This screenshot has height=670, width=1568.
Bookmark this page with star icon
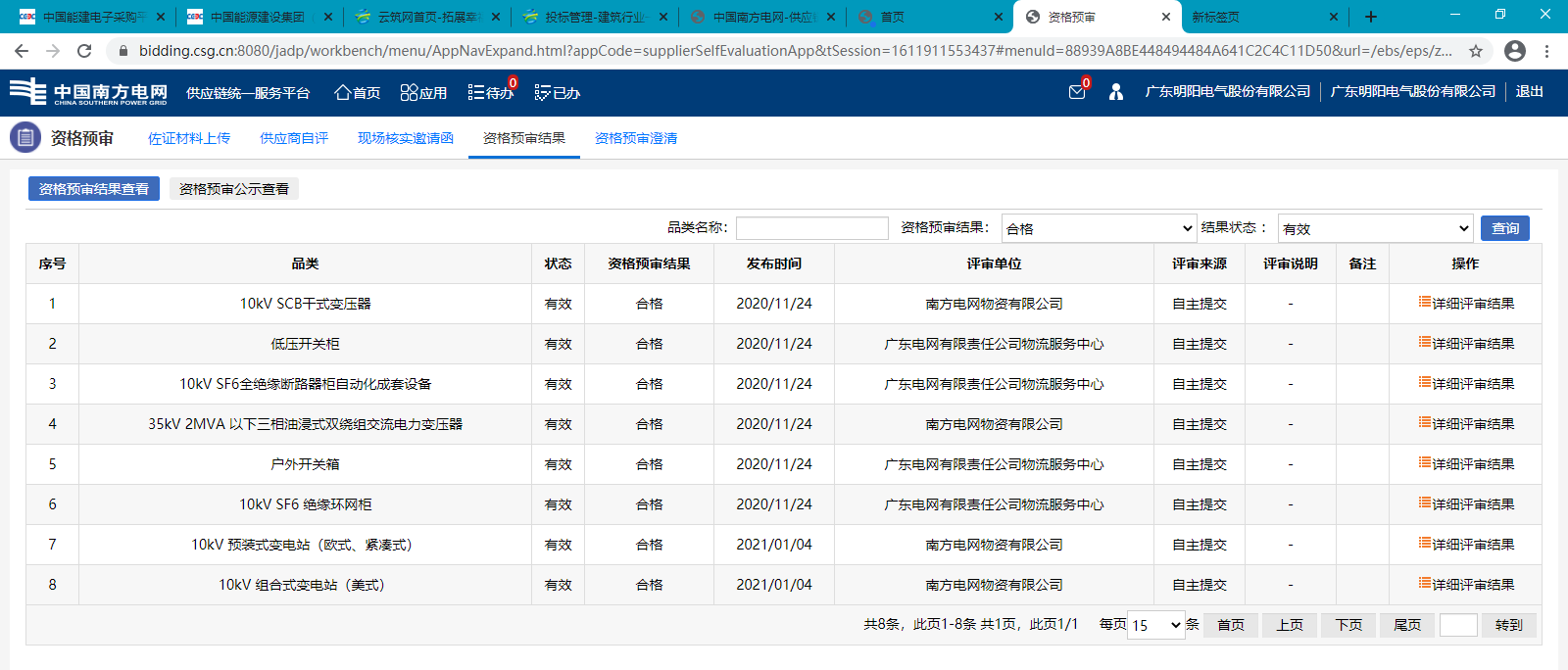coord(1476,51)
